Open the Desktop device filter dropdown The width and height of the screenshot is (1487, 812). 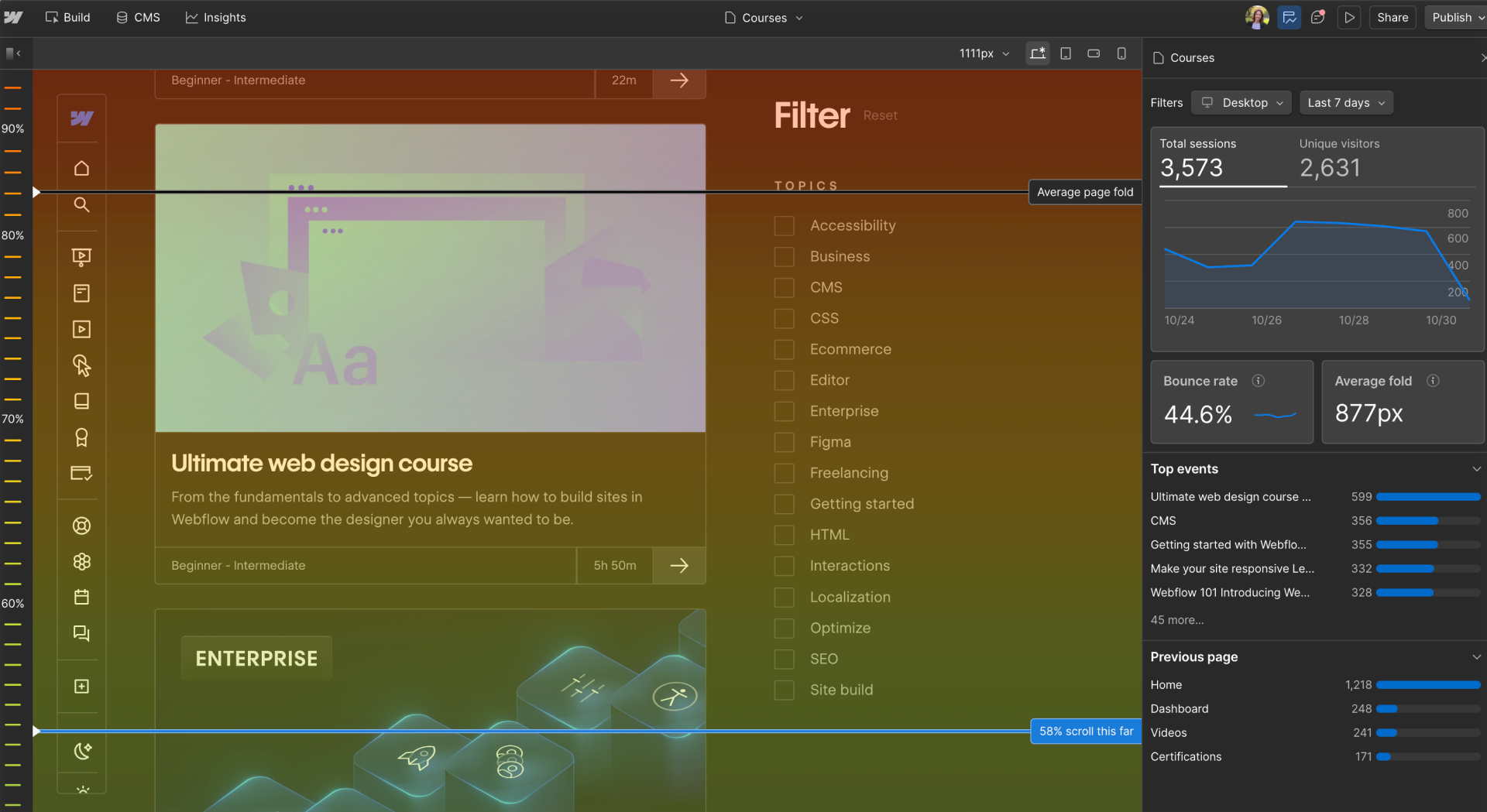coord(1241,102)
